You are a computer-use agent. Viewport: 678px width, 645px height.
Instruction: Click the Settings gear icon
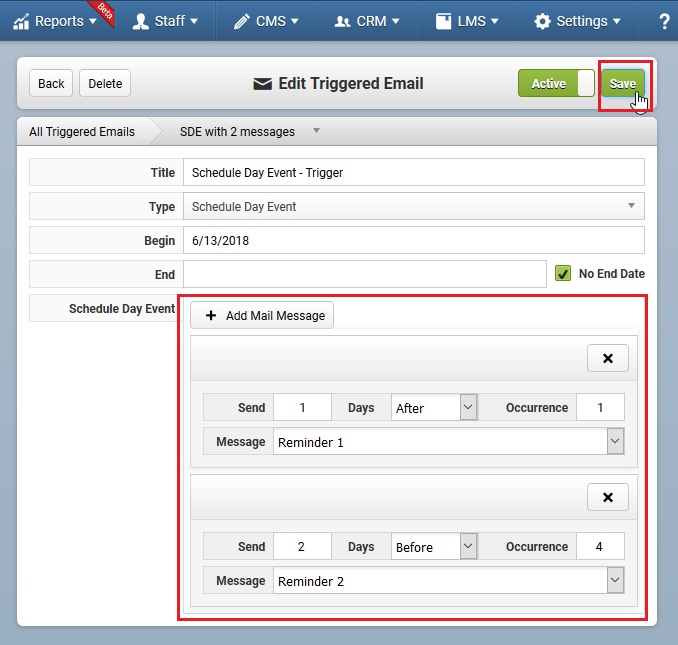pyautogui.click(x=542, y=21)
